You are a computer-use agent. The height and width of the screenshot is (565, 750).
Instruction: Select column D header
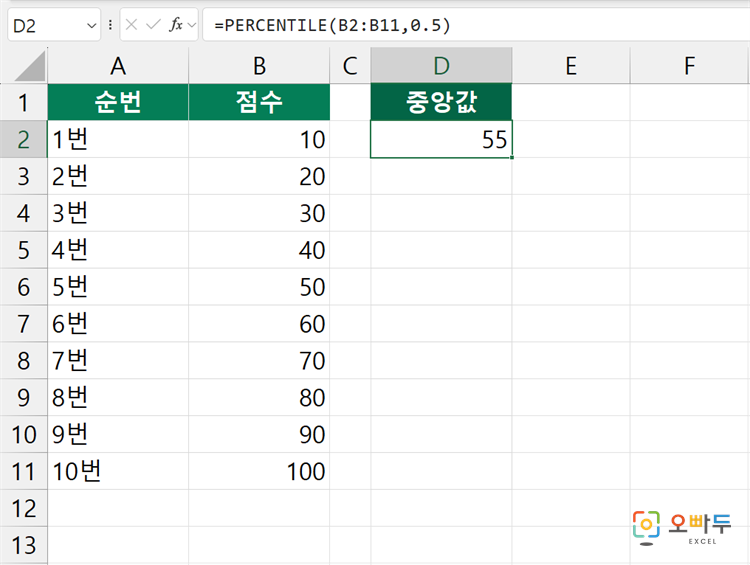click(441, 66)
